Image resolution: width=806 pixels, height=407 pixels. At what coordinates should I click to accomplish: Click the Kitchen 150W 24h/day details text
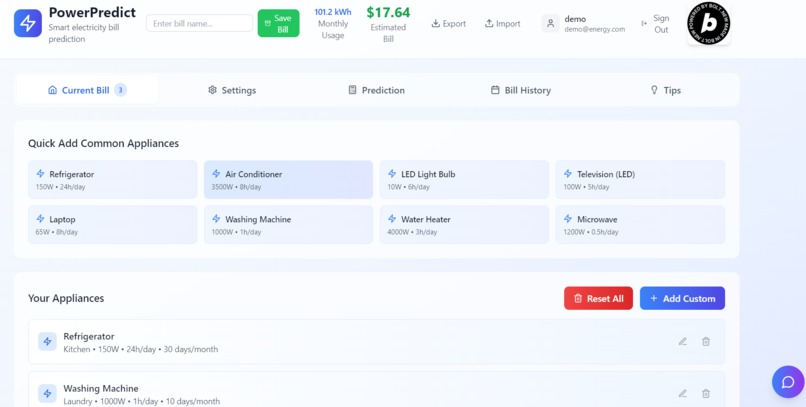click(140, 349)
